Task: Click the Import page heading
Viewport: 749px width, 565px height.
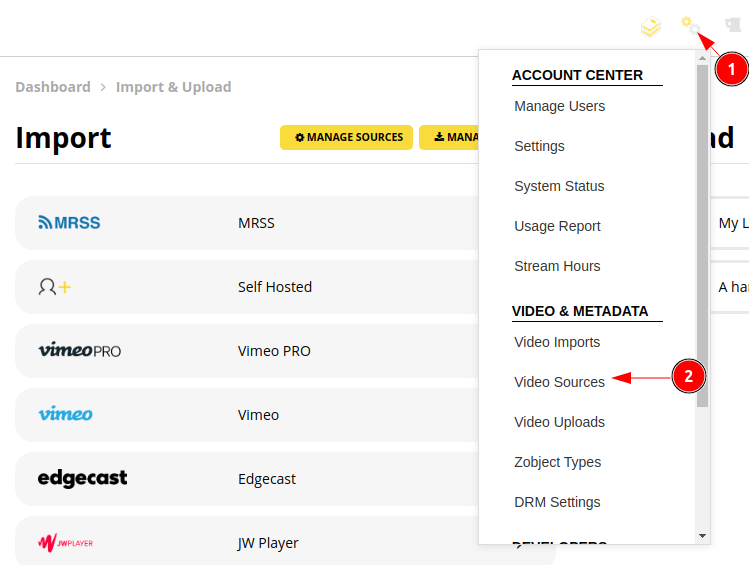Action: point(64,139)
